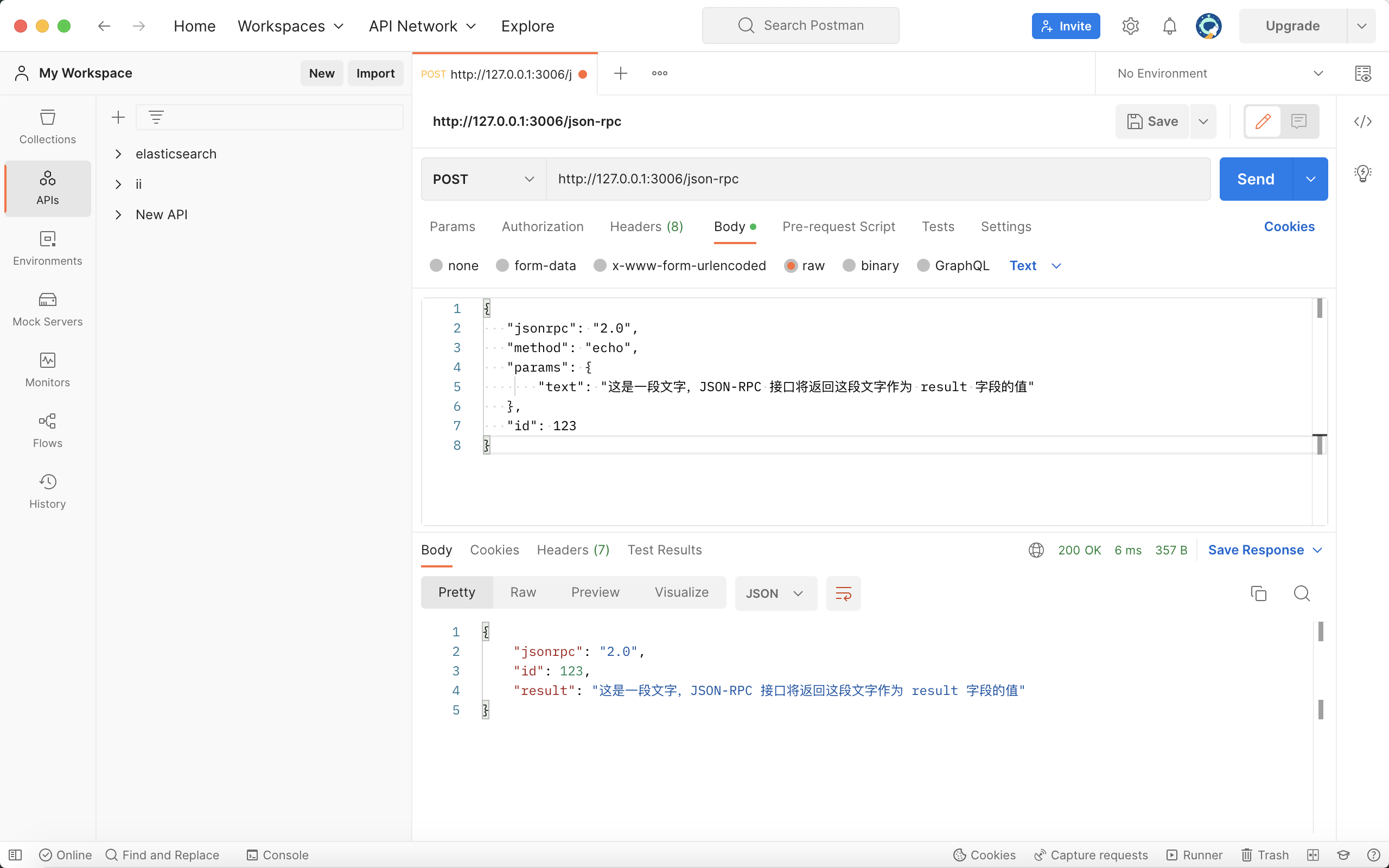Screen dimensions: 1389x868
Task: Switch the response view to Raw
Action: point(523,592)
